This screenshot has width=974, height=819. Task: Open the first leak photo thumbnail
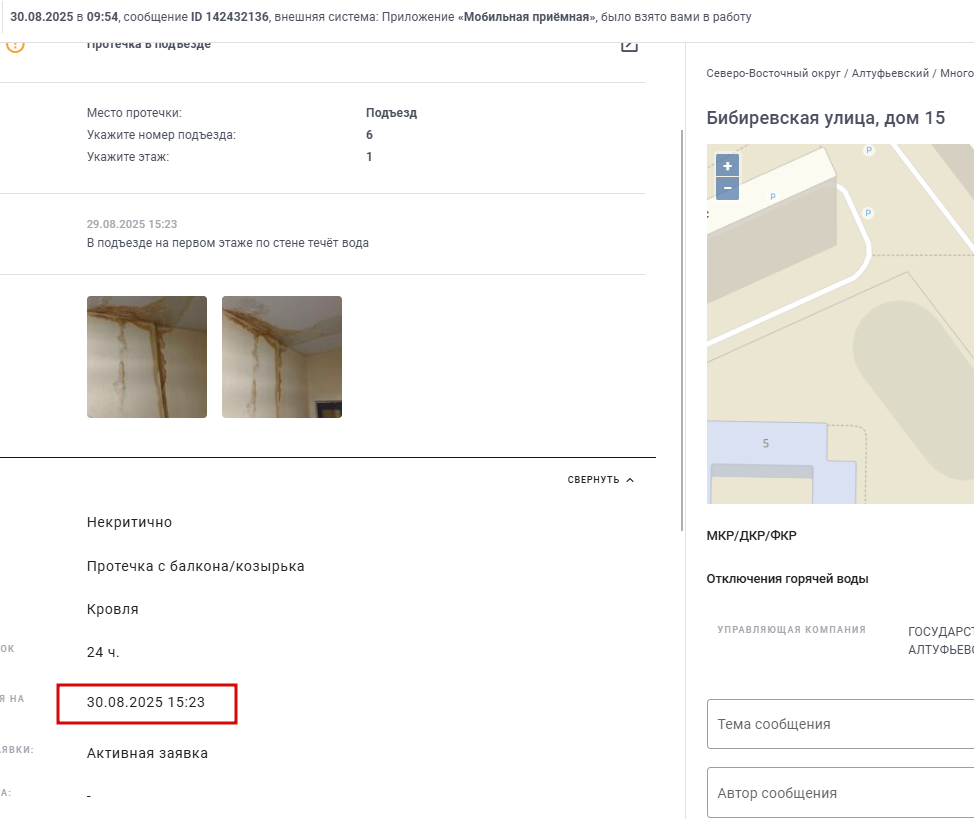pos(147,357)
